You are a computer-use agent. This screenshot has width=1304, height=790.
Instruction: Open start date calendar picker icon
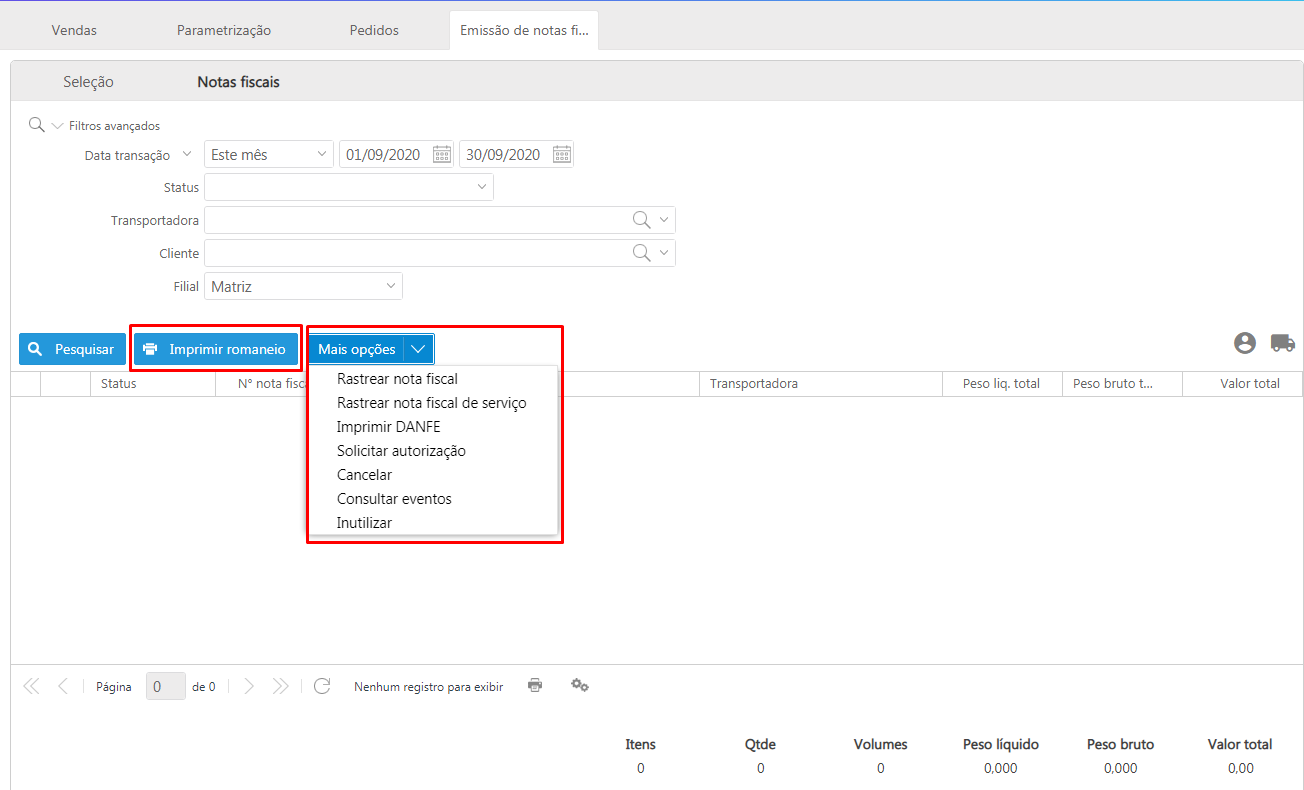[442, 154]
